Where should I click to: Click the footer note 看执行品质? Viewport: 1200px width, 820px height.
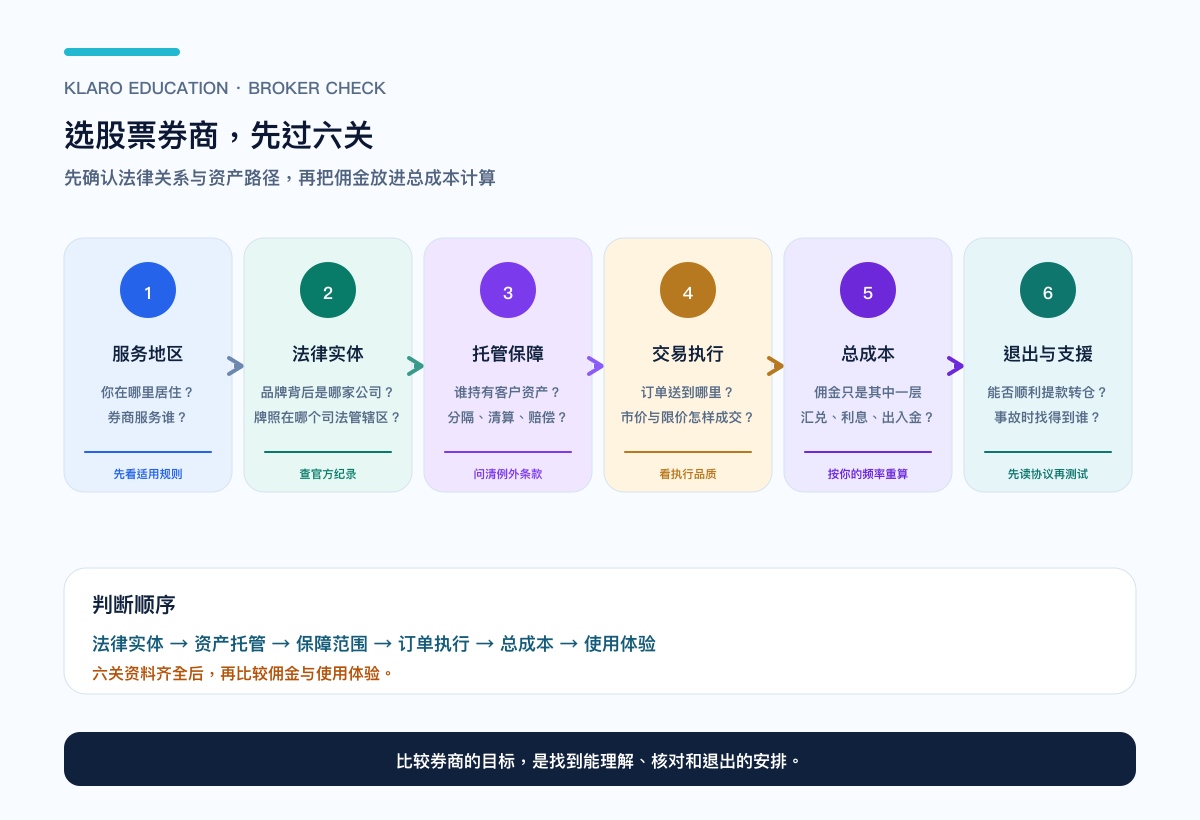[688, 474]
